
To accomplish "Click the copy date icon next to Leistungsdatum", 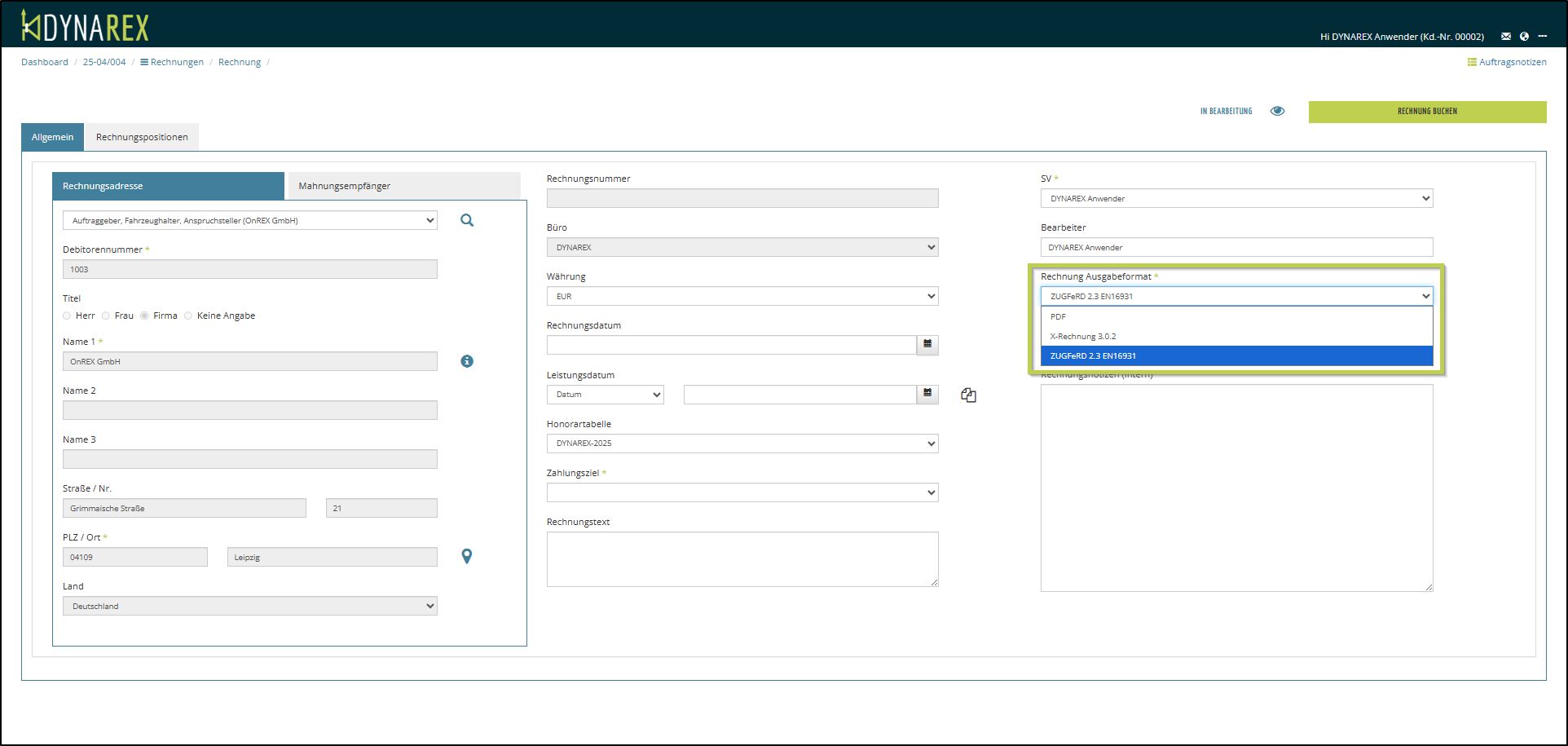I will [x=968, y=395].
